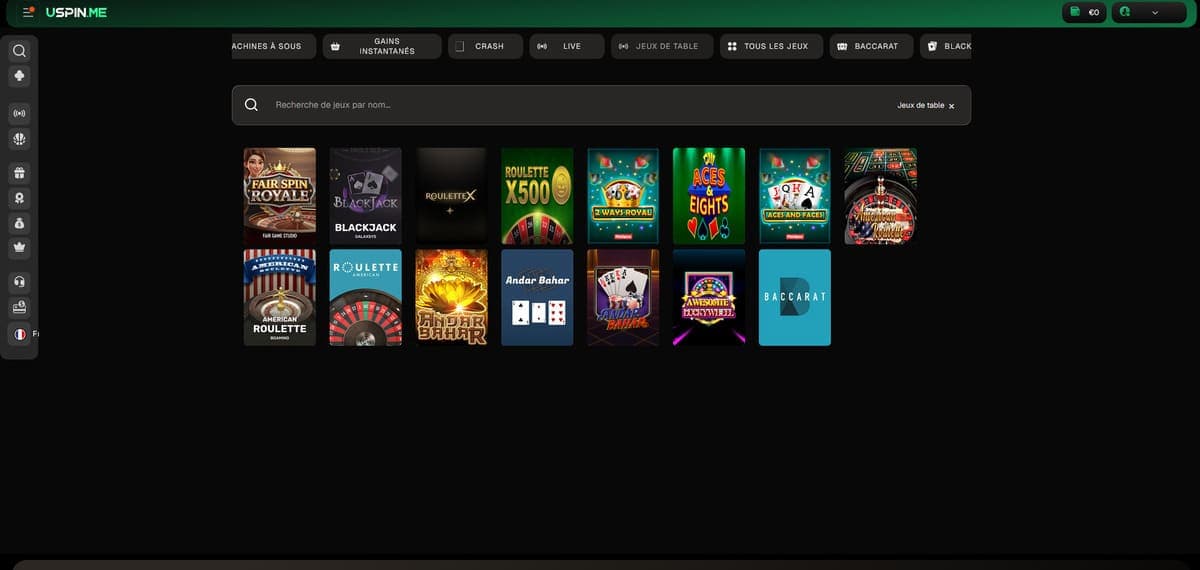Select the Jeux de table category

point(662,46)
